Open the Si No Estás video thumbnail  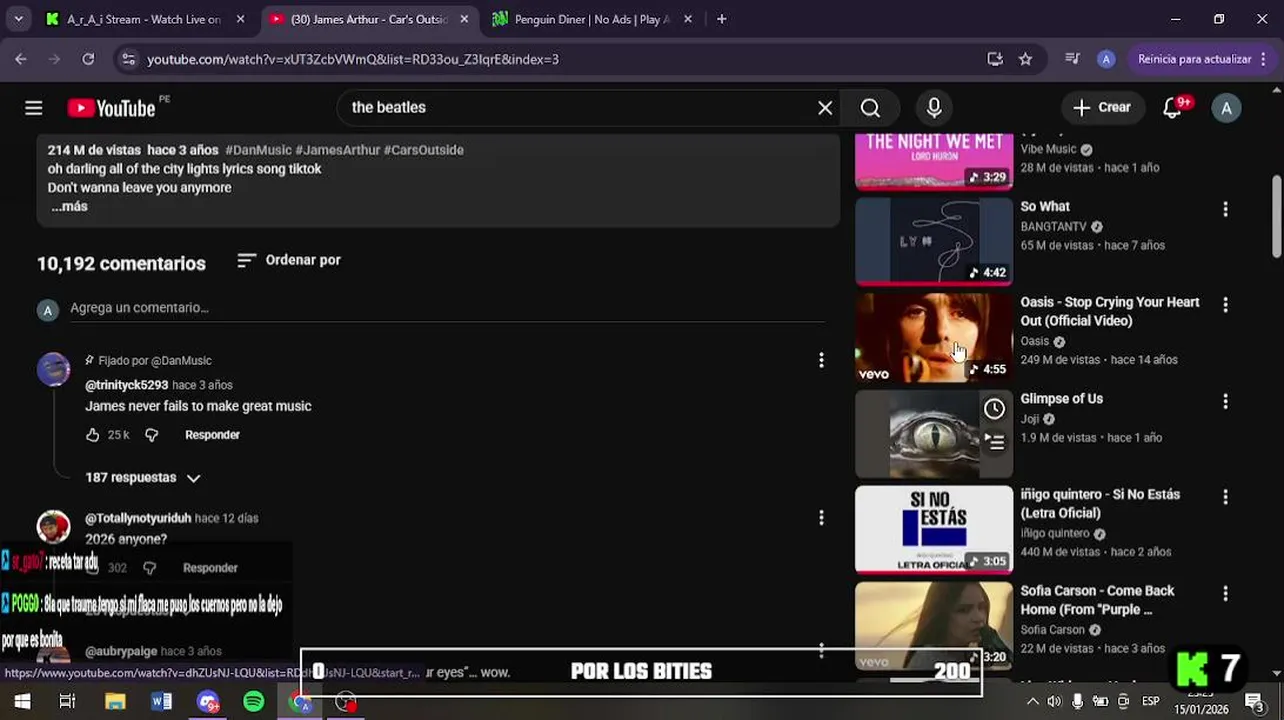(934, 529)
